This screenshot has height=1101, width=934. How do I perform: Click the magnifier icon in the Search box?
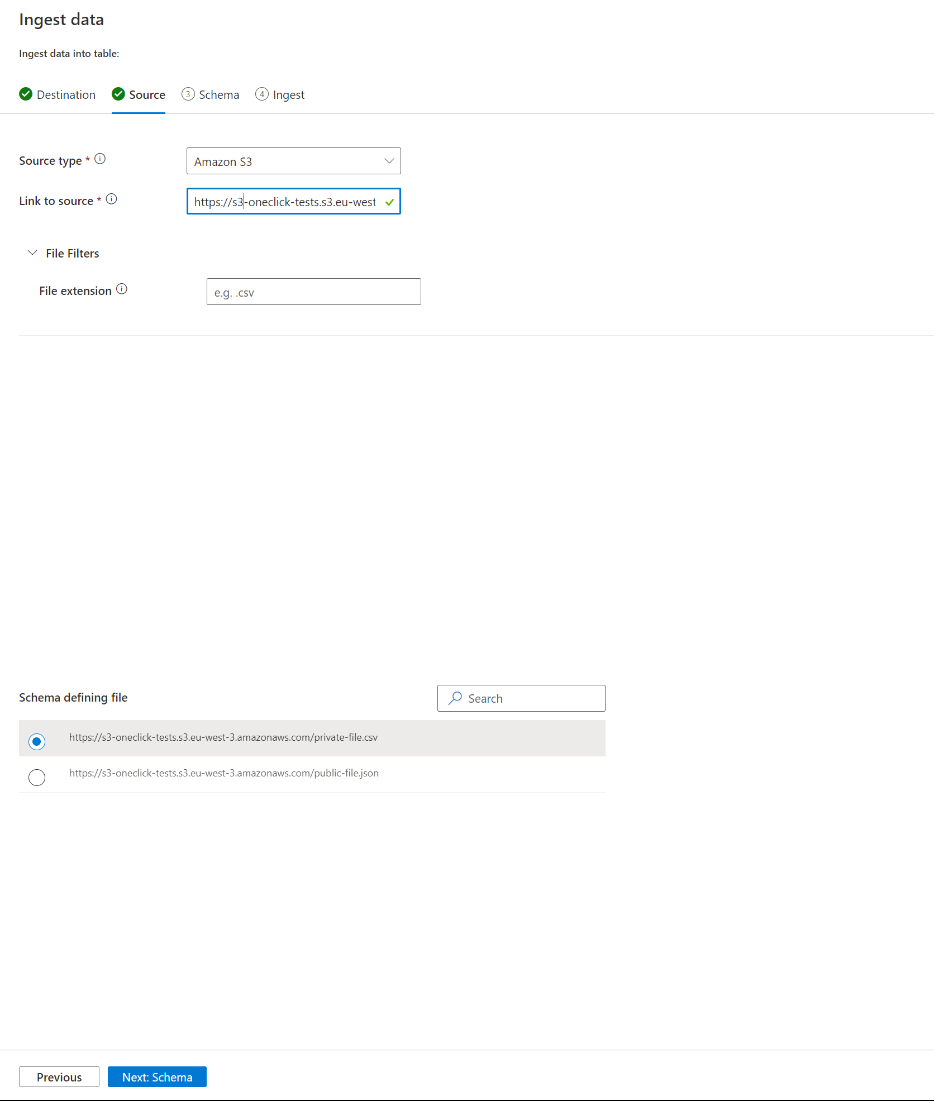(x=456, y=698)
